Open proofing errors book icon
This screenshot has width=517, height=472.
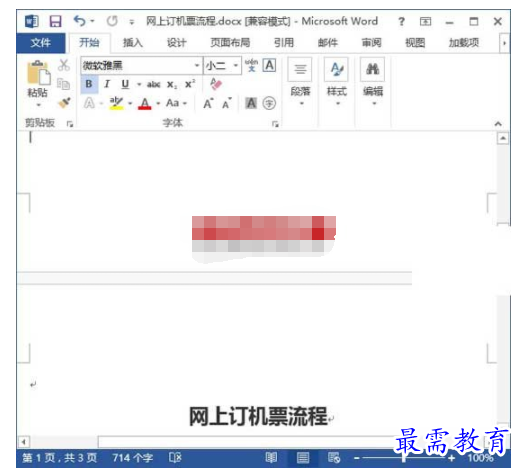point(175,458)
